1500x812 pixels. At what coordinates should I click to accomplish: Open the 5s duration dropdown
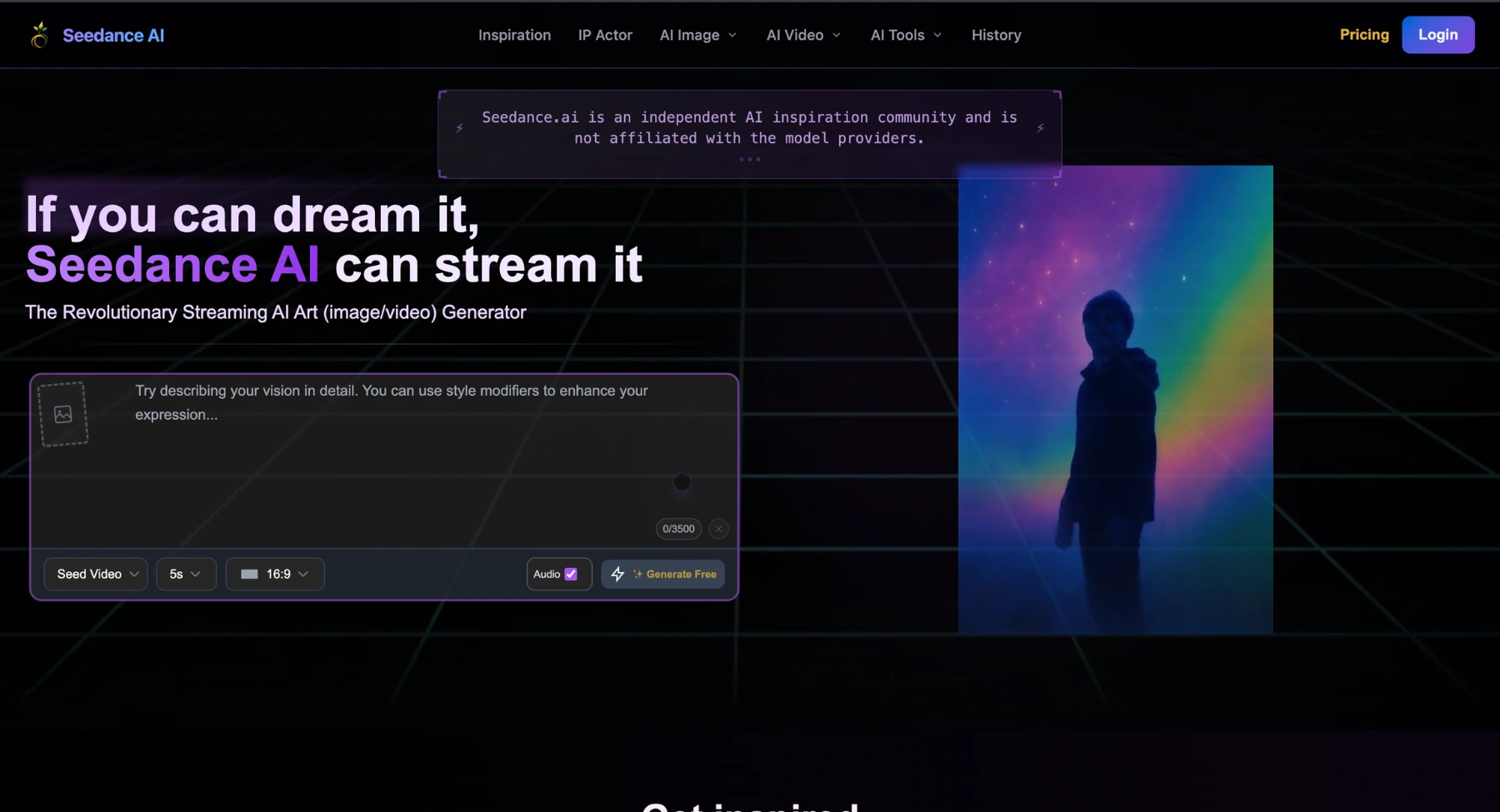(186, 574)
